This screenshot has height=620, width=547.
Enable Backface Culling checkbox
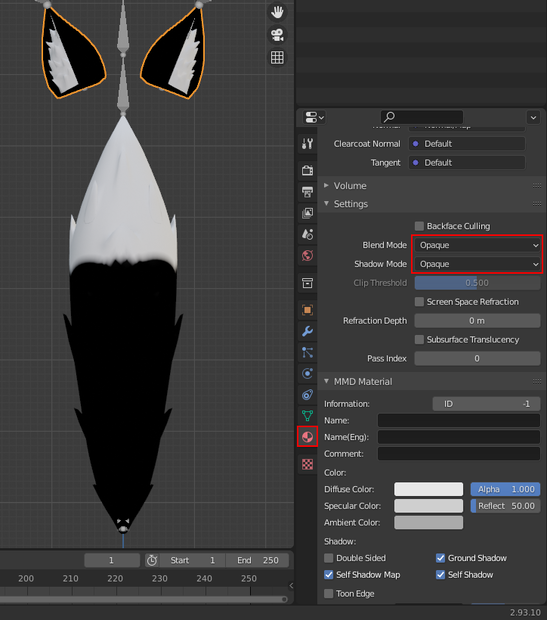pyautogui.click(x=419, y=226)
